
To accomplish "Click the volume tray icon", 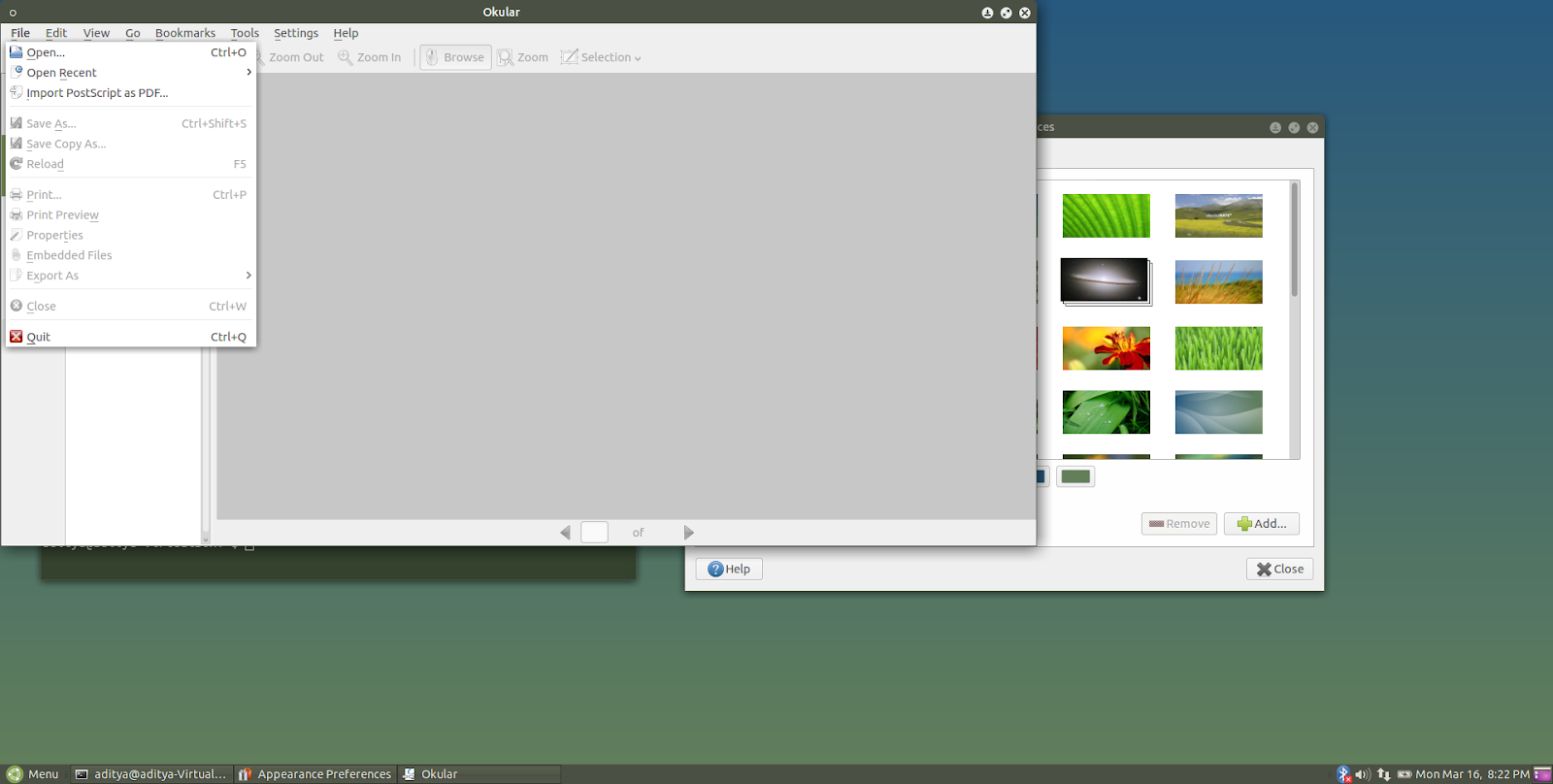I will [1363, 774].
